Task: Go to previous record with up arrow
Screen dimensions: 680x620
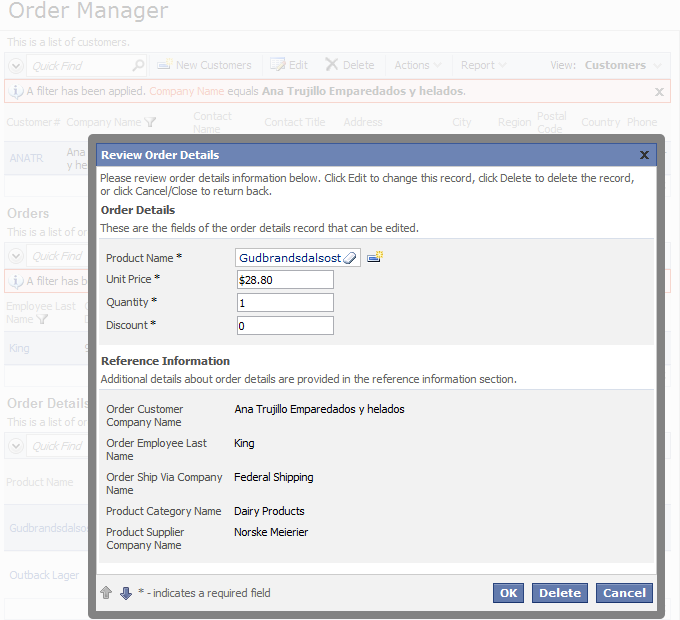Action: coord(106,593)
